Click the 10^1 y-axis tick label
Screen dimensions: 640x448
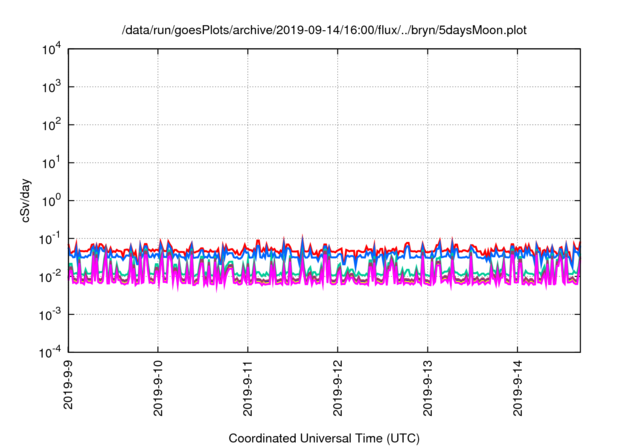coord(50,163)
